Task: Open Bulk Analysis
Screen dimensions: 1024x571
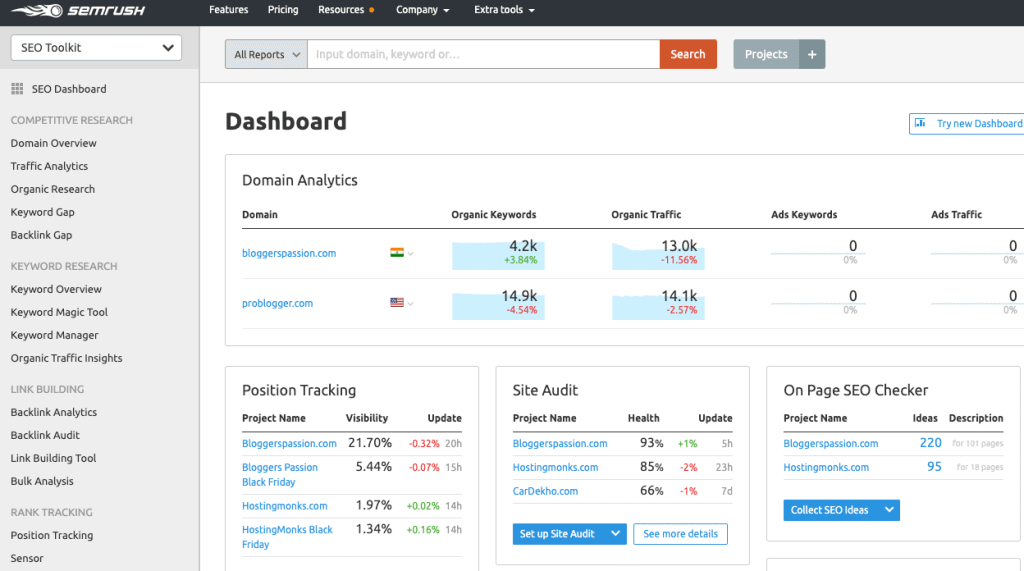Action: tap(42, 481)
